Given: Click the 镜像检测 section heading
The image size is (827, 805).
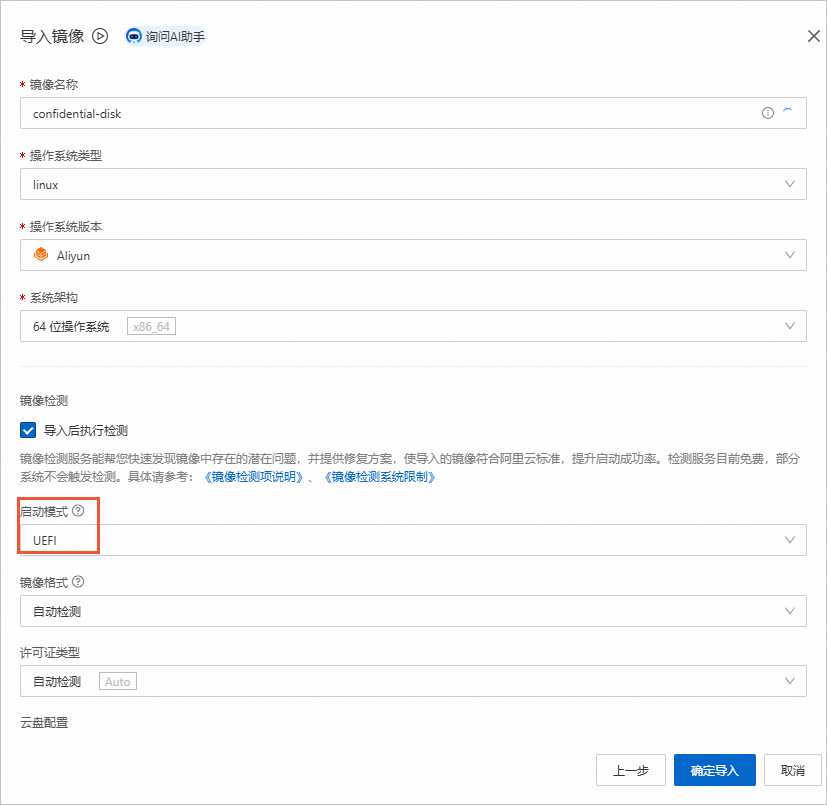Looking at the screenshot, I should point(44,401).
